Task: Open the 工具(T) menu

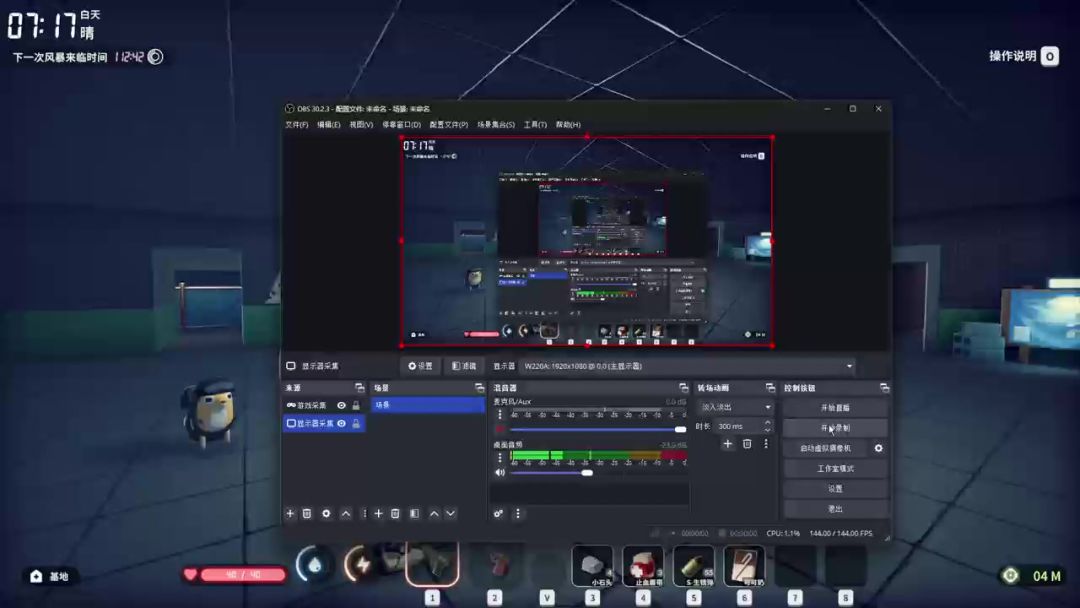Action: pos(535,125)
